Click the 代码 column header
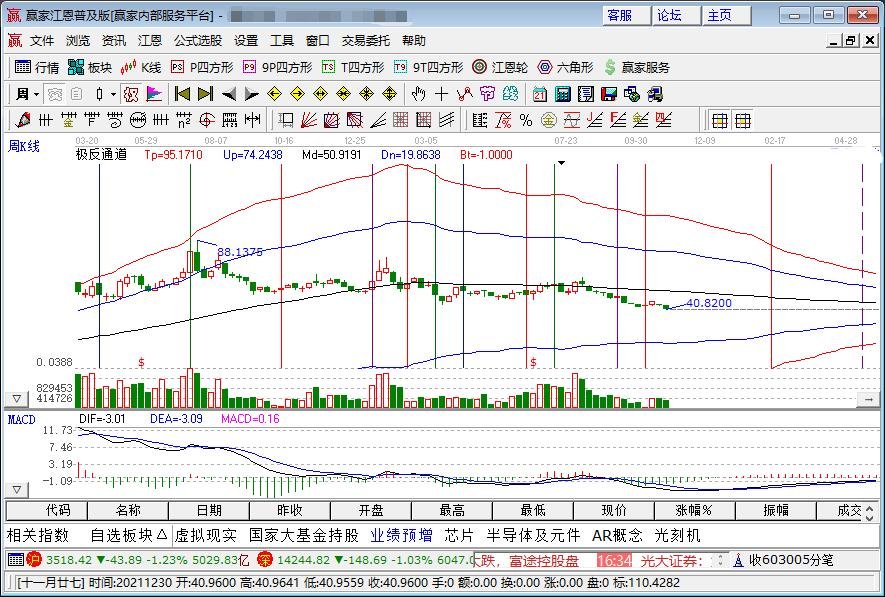885x597 pixels. [47, 511]
